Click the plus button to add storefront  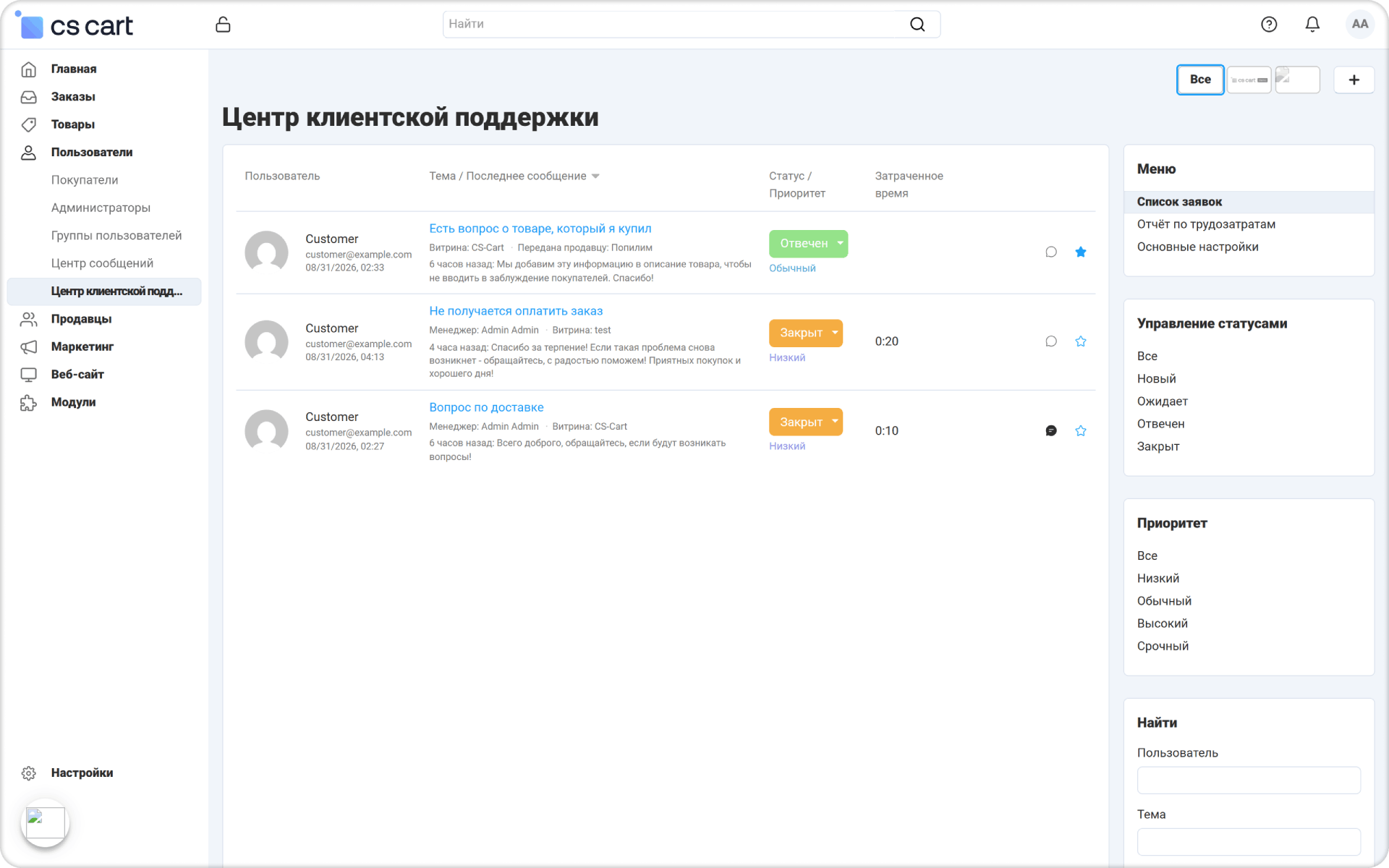click(x=1354, y=80)
